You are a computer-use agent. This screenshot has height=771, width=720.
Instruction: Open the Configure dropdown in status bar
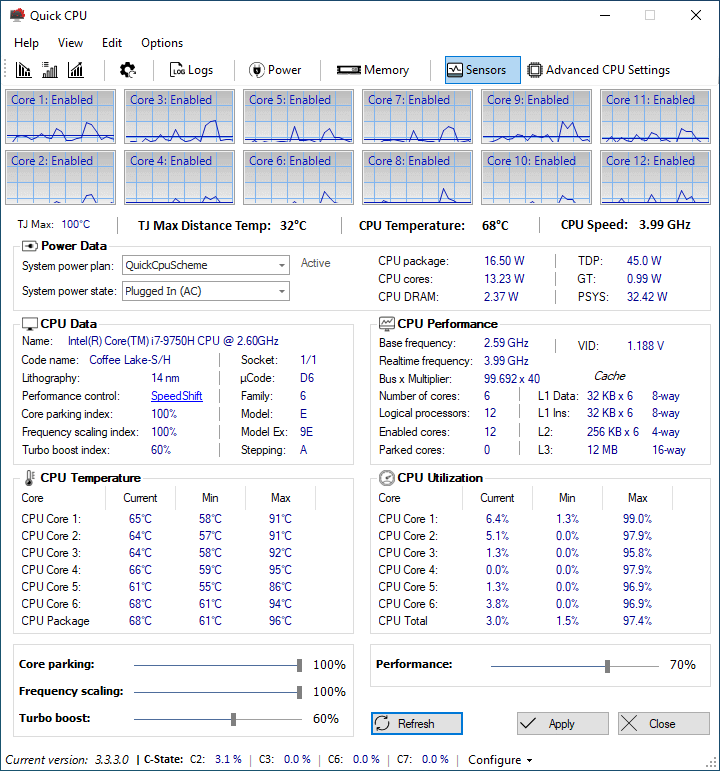tap(500, 760)
